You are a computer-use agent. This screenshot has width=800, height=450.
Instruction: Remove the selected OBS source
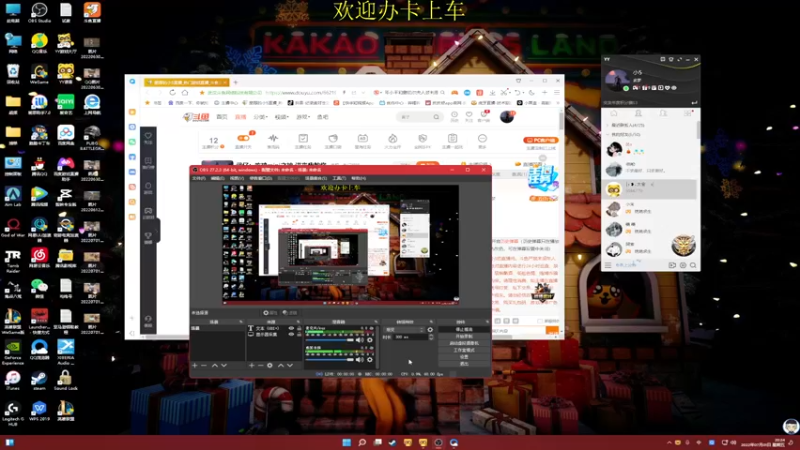260,365
